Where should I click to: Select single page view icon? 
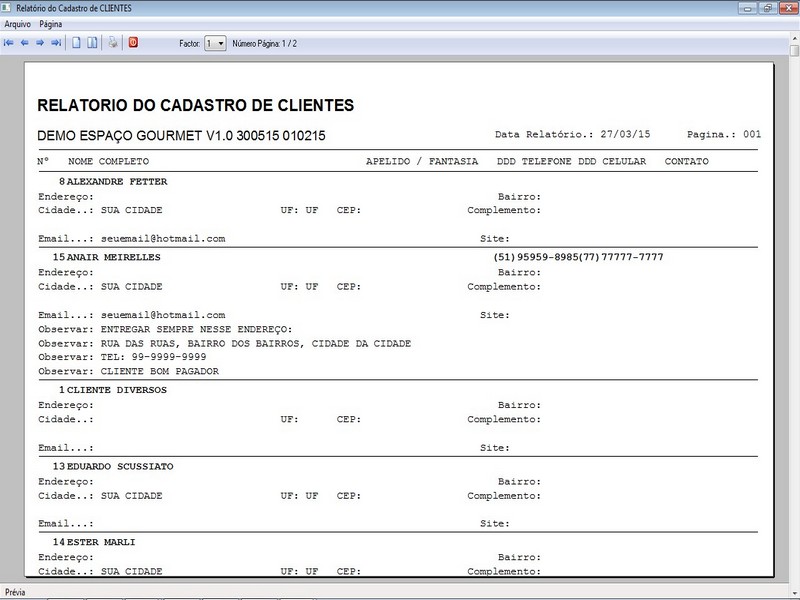click(76, 43)
